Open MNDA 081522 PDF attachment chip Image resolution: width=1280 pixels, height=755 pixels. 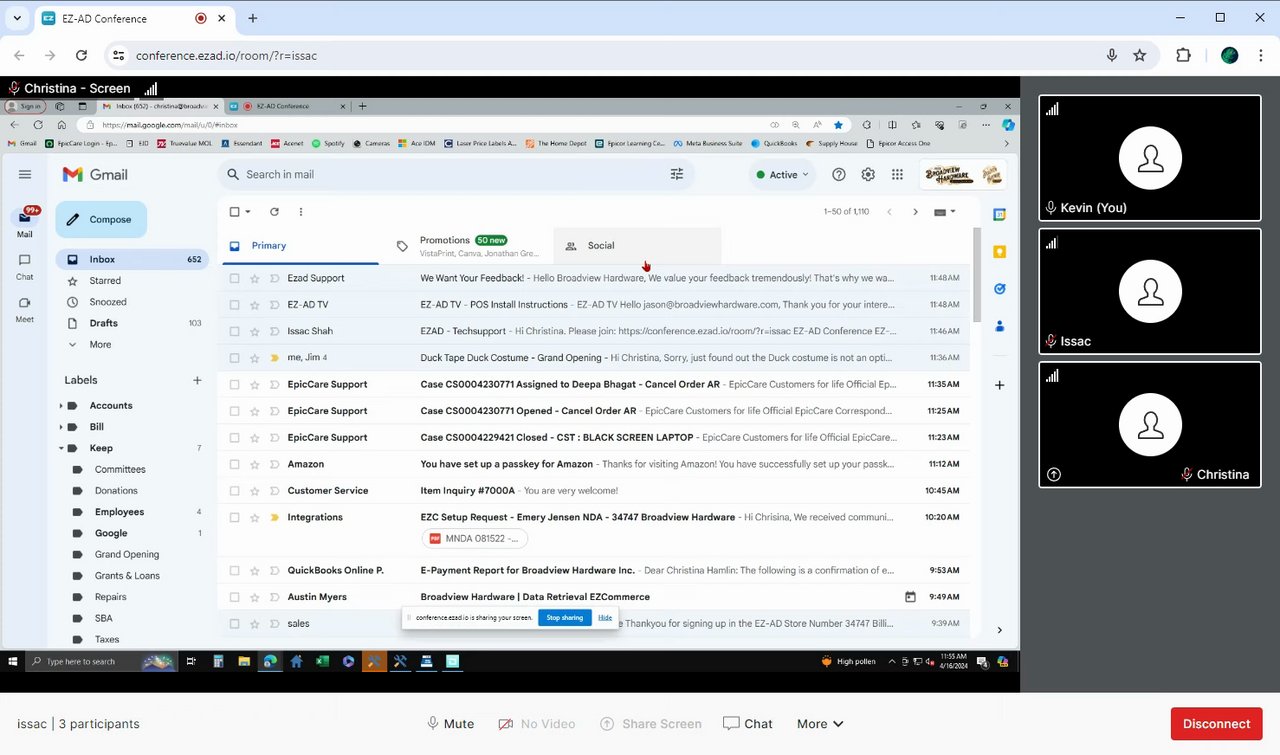click(x=474, y=539)
